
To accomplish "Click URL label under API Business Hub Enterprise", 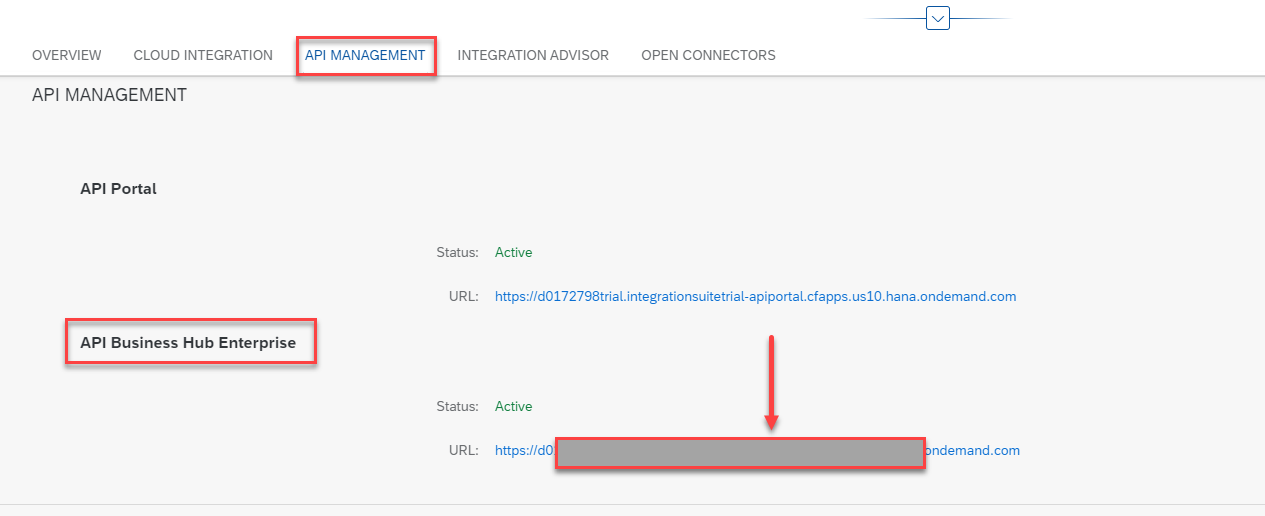I will click(464, 451).
